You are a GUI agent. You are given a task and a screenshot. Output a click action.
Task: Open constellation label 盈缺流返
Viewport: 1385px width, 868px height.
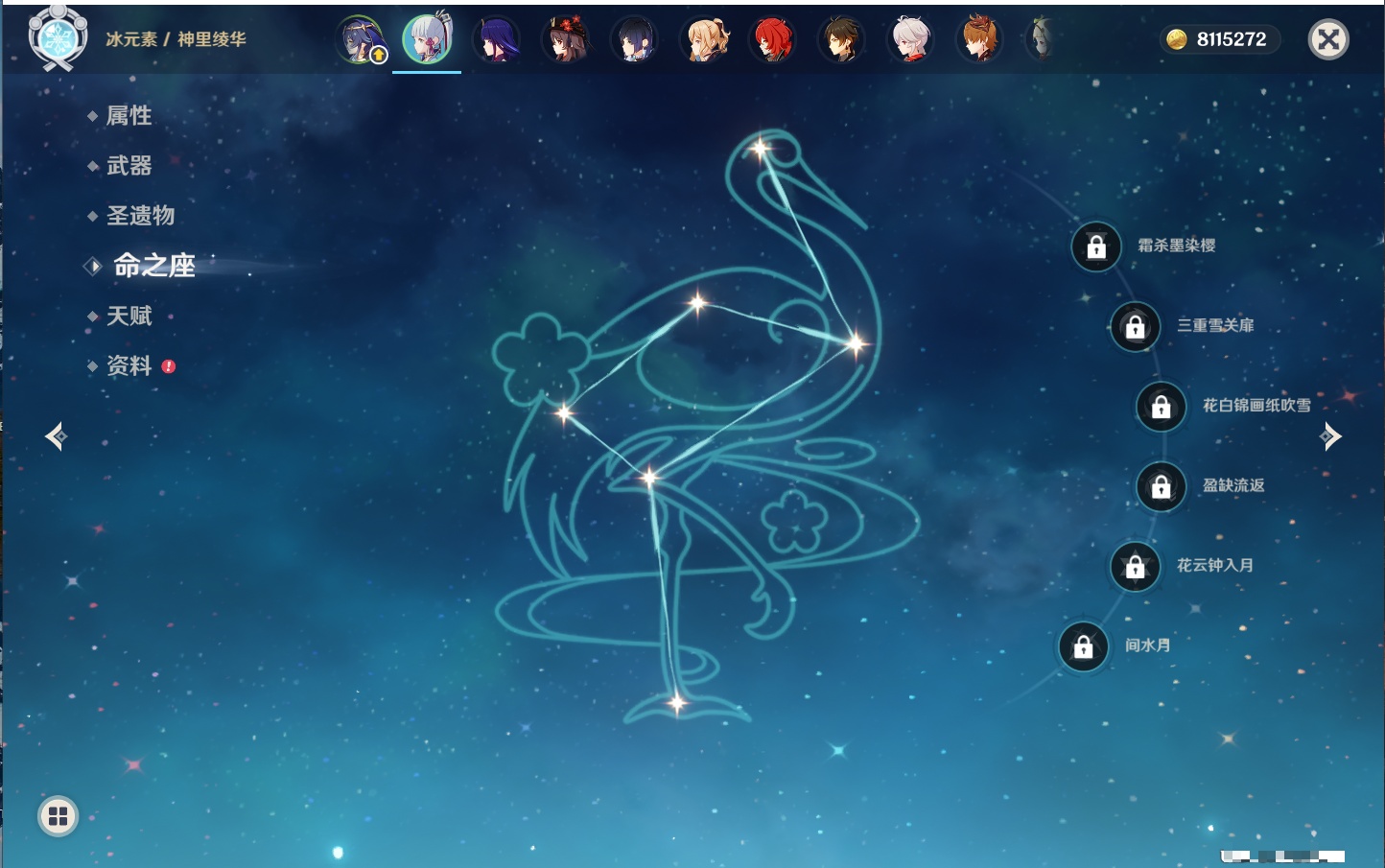(1233, 485)
